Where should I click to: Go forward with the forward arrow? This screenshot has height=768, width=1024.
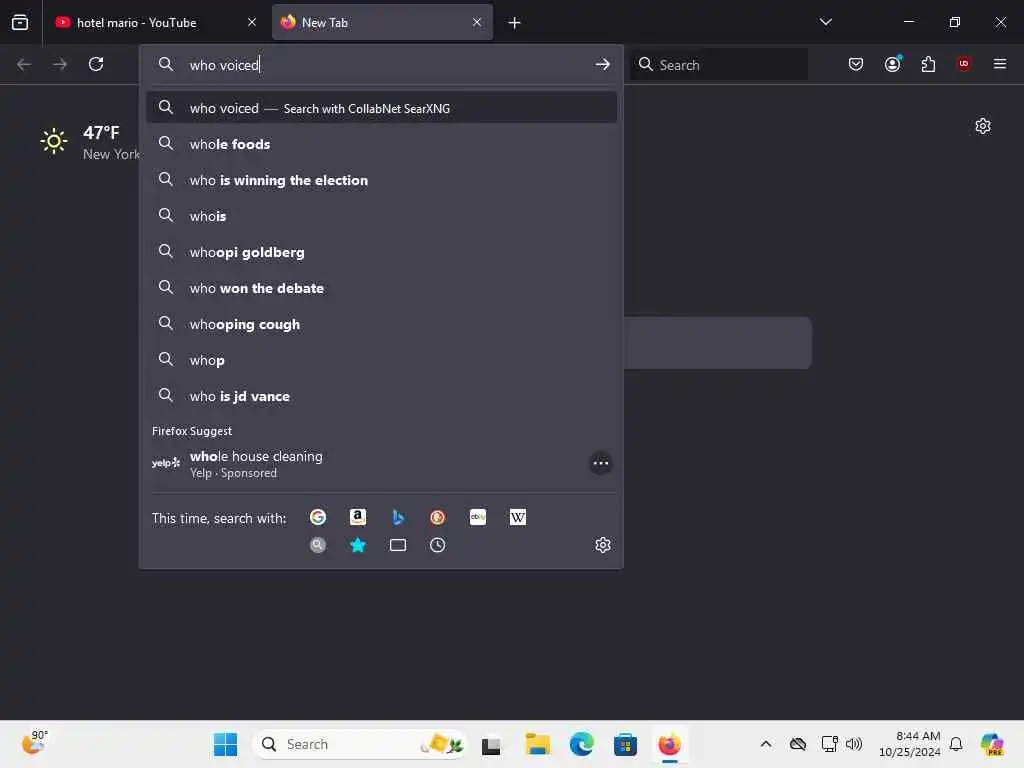(59, 64)
